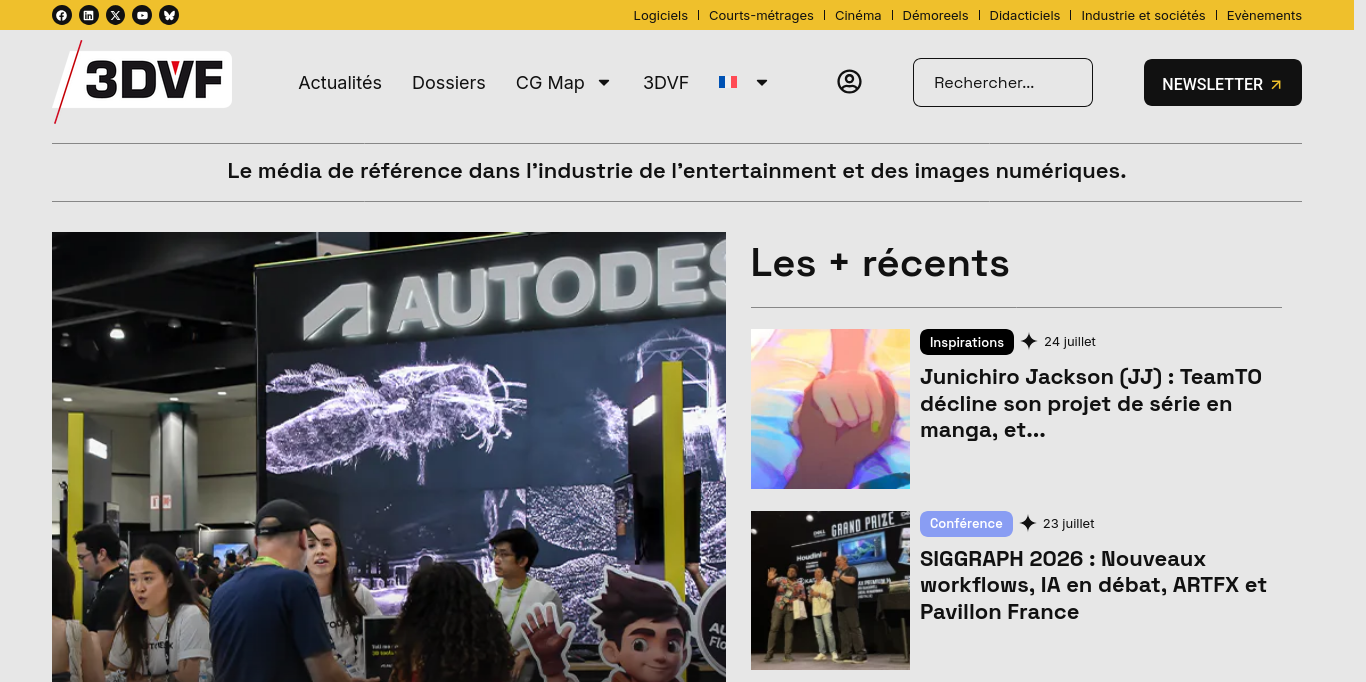Click the site tagline 'Le média de référence'
Screen dimensions: 1366x682
(x=677, y=171)
